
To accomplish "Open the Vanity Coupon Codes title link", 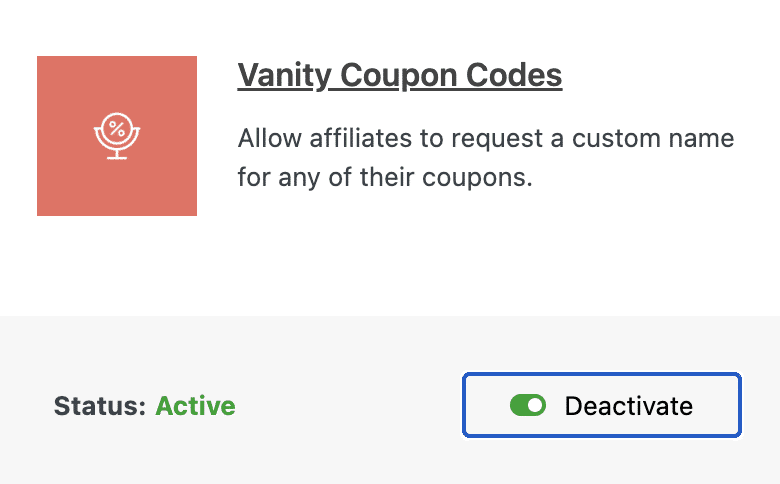I will click(400, 76).
